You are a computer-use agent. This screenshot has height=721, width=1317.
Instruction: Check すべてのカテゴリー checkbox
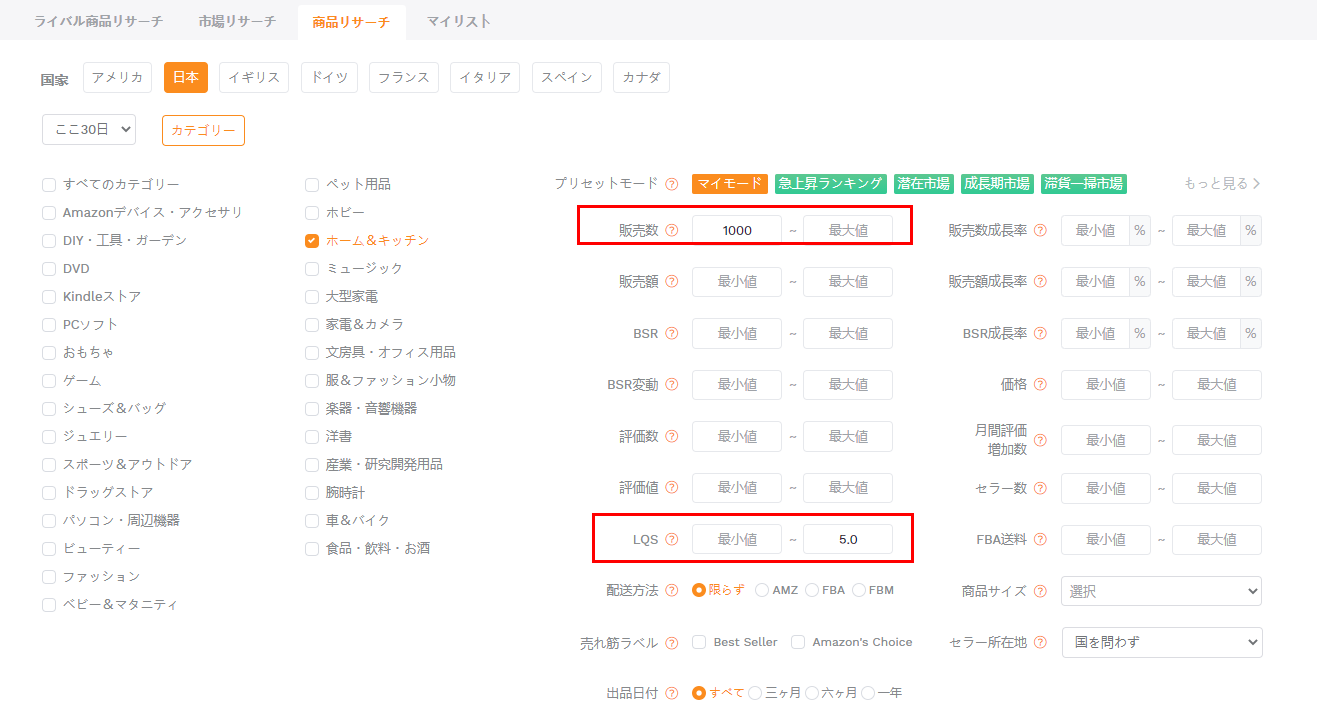49,185
